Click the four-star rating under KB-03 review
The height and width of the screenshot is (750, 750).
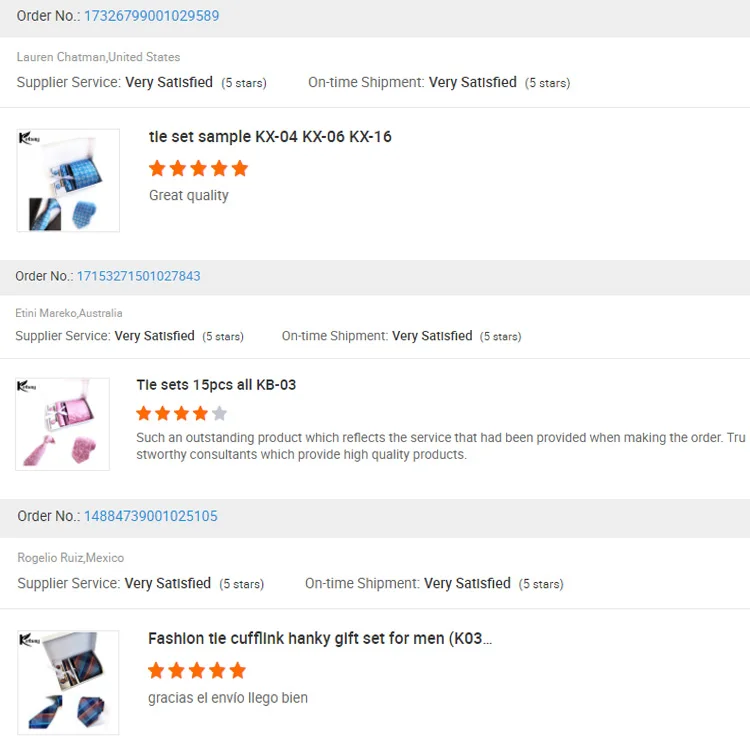[x=172, y=413]
